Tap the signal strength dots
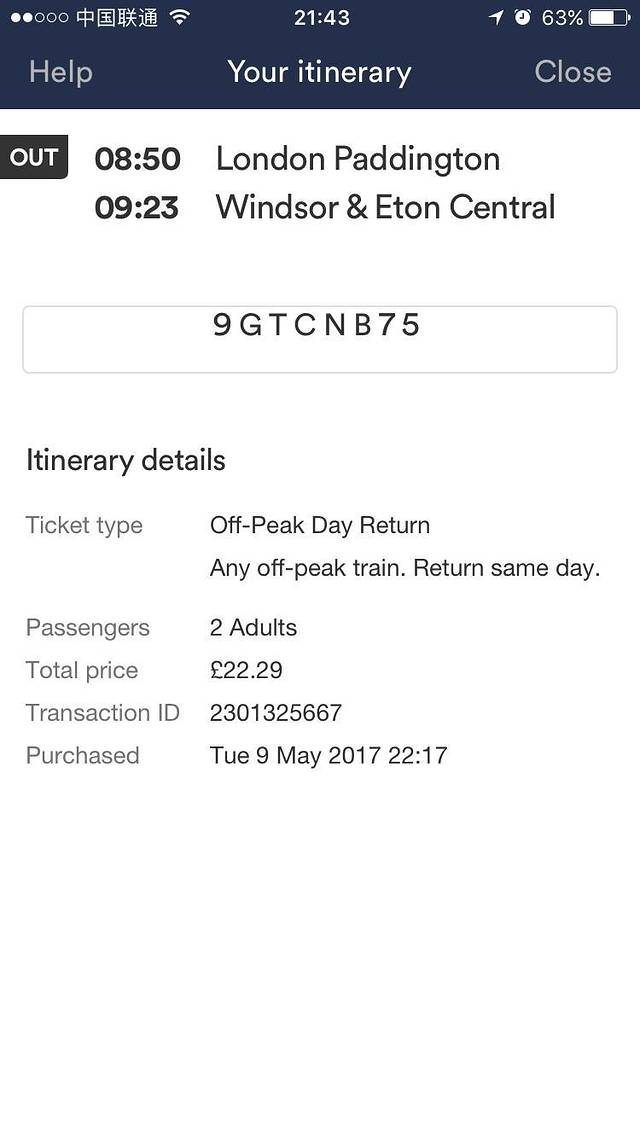This screenshot has width=640, height=1138. point(39,18)
